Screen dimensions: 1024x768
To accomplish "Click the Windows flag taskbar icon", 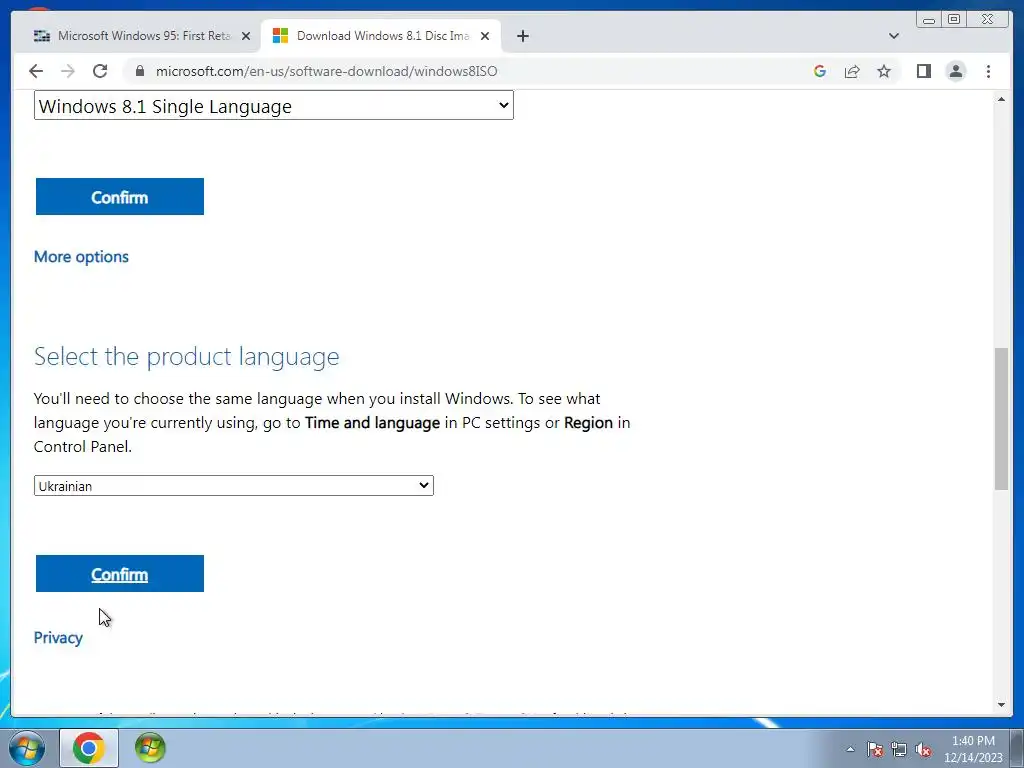I will [150, 748].
